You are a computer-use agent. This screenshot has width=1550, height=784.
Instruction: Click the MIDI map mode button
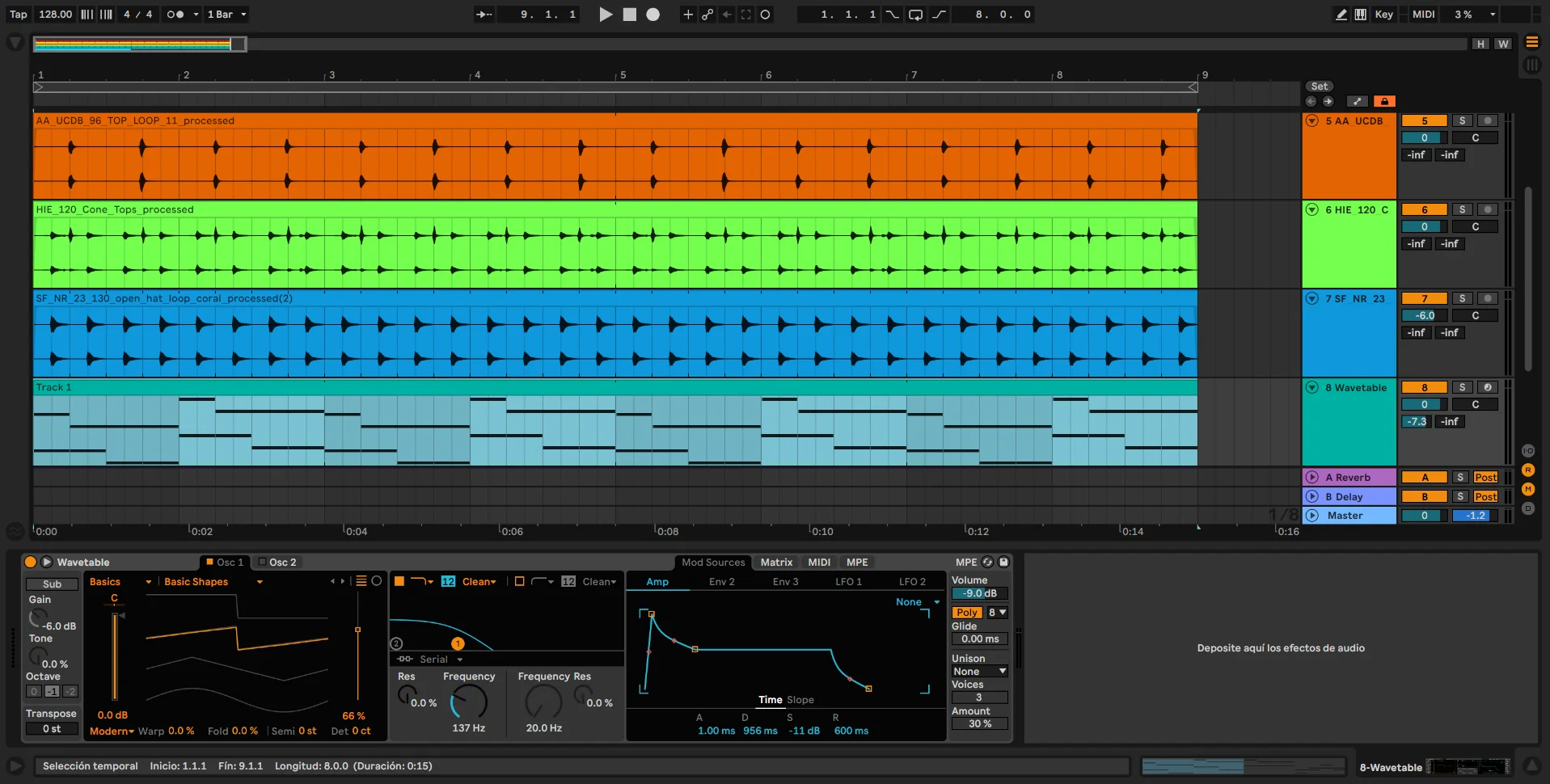(1423, 15)
